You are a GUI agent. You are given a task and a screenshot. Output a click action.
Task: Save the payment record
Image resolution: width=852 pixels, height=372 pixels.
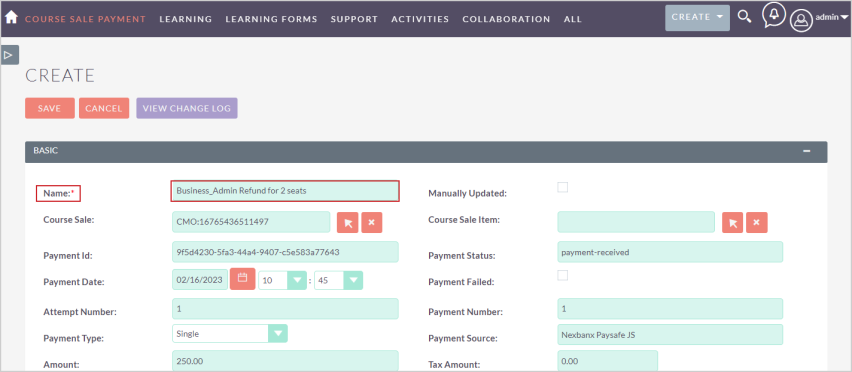49,108
